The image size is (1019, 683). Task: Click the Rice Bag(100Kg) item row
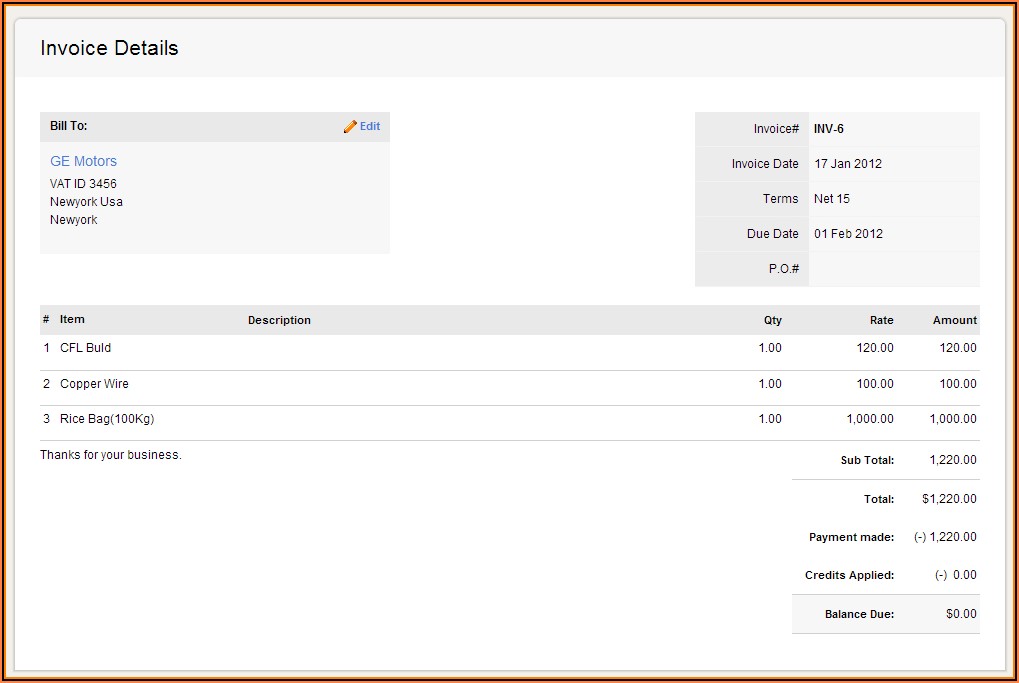(x=103, y=418)
